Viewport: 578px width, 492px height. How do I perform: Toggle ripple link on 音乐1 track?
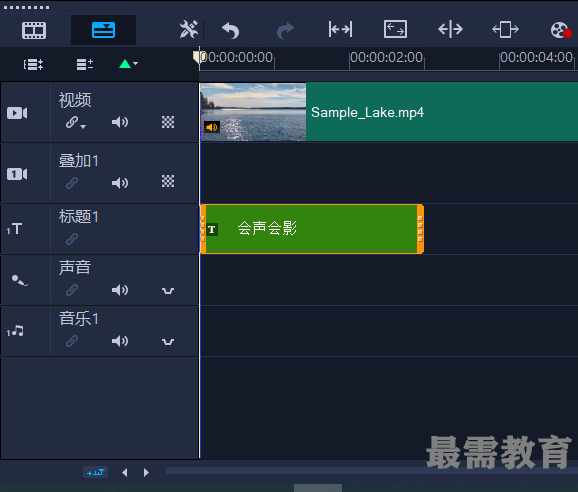72,341
